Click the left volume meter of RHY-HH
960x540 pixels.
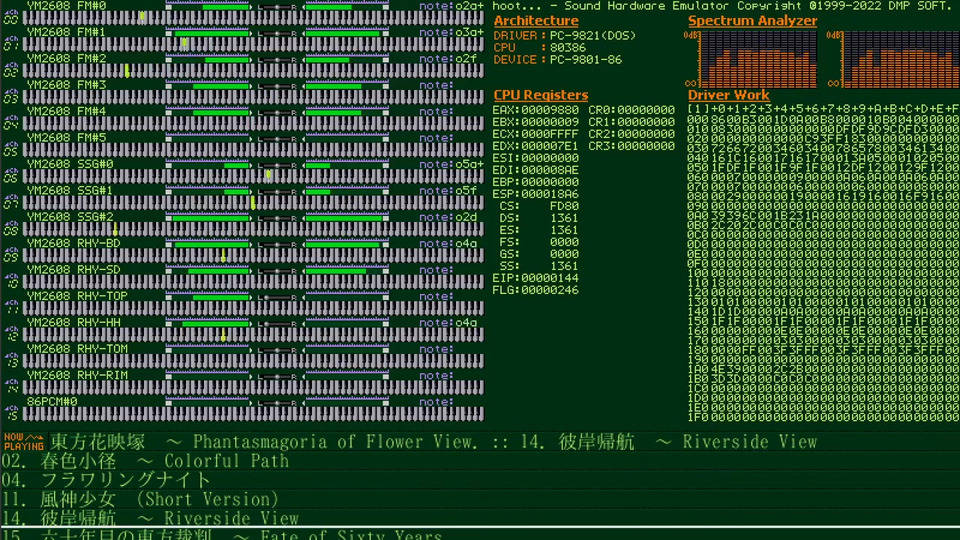pyautogui.click(x=209, y=323)
